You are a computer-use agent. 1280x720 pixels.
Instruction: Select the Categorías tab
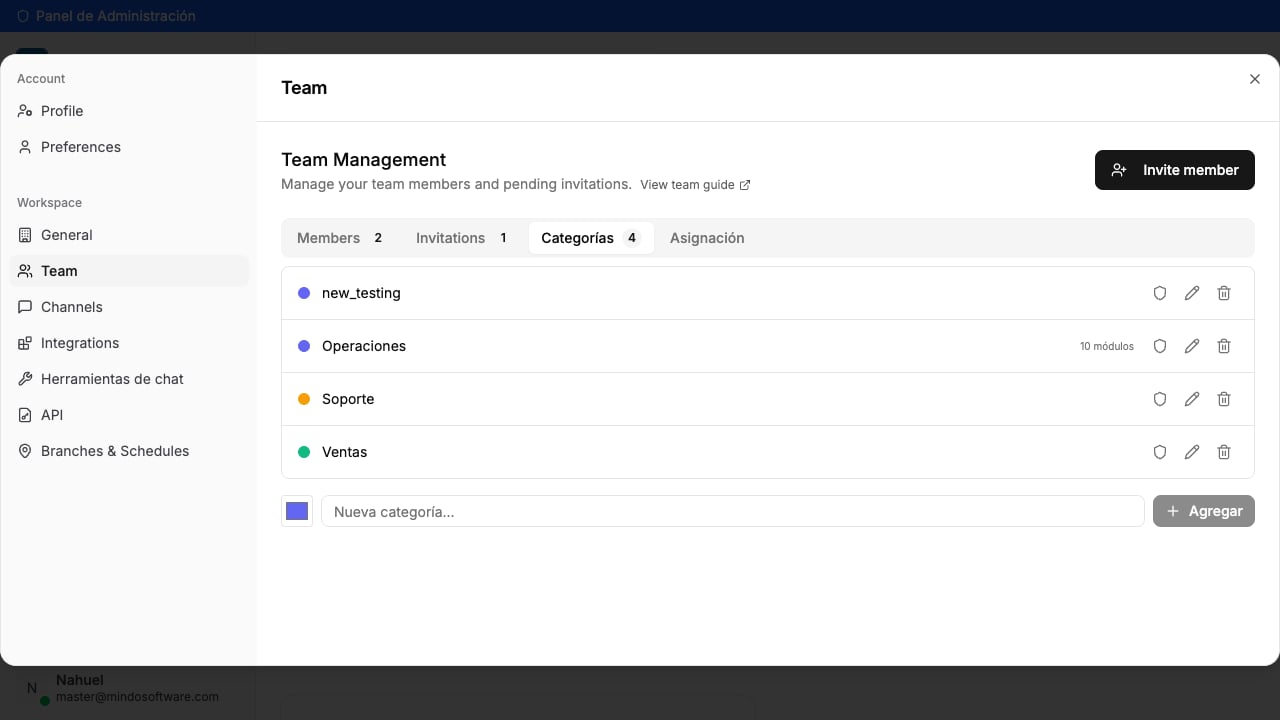pos(591,238)
